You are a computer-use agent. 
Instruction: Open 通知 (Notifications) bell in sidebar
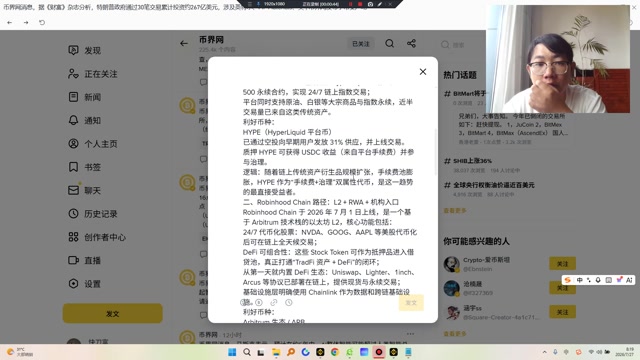(84, 120)
